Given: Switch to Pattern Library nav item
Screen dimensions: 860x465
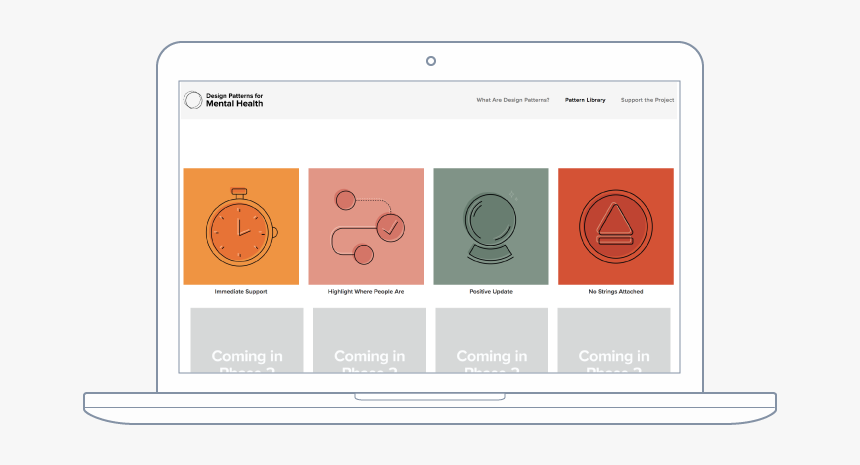Looking at the screenshot, I should click(x=585, y=100).
